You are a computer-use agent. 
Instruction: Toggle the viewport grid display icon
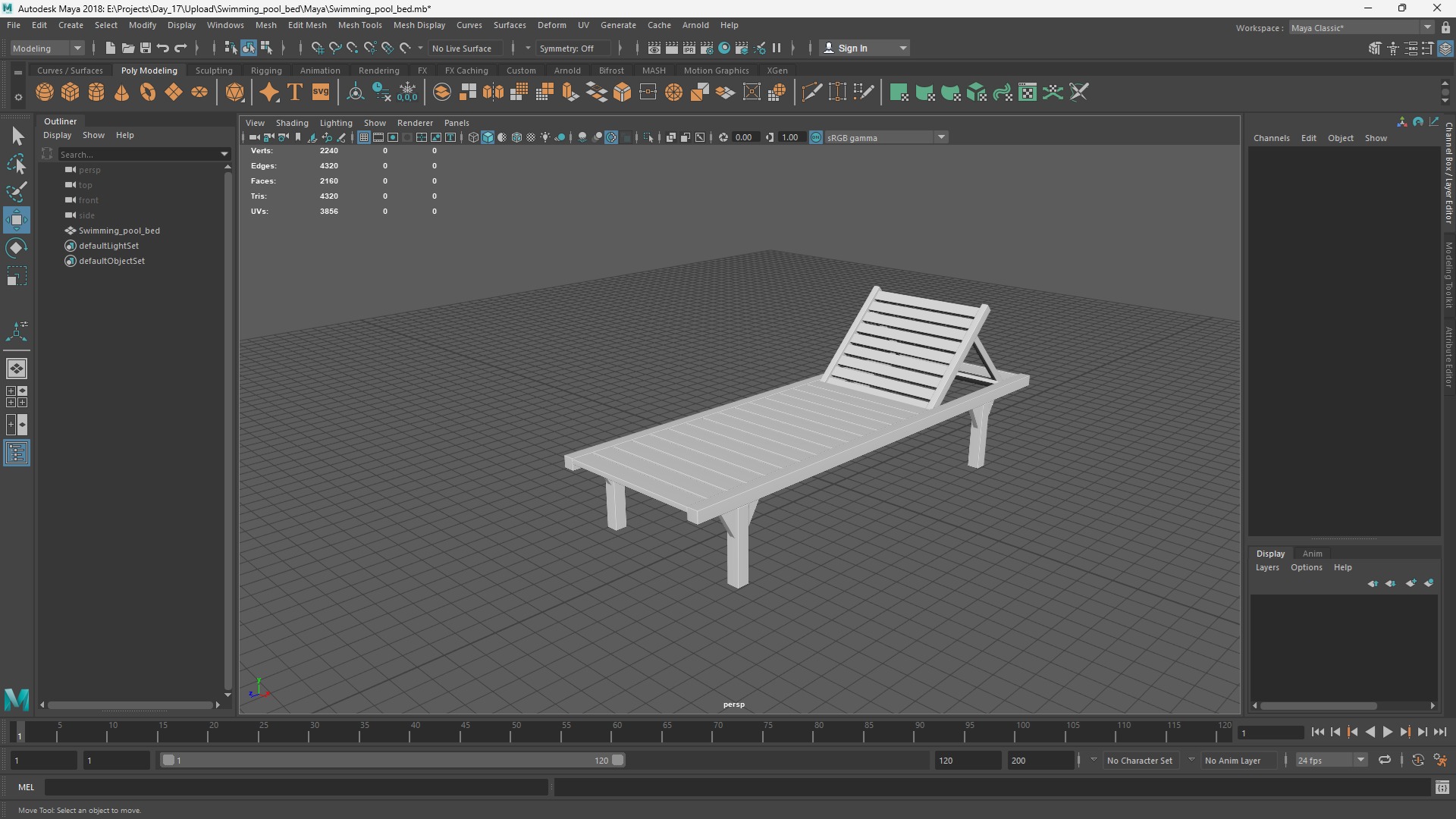click(364, 137)
